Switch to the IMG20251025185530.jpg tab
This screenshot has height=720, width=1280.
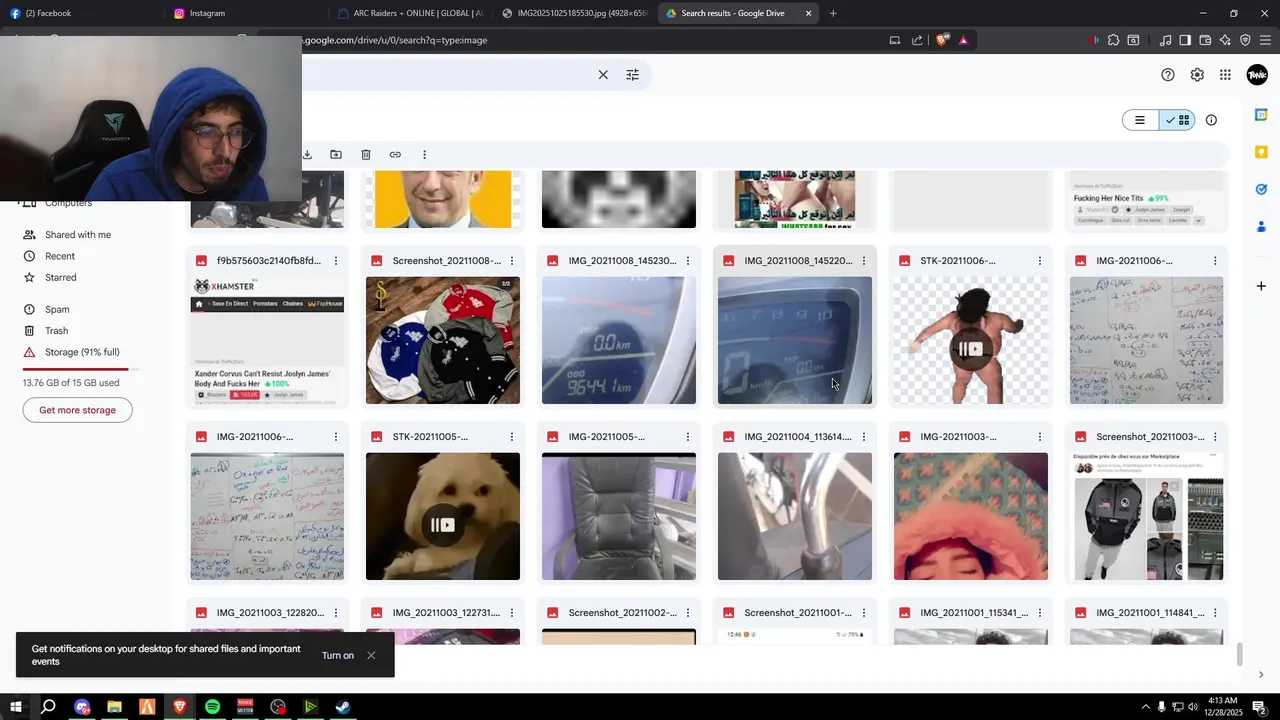(574, 13)
